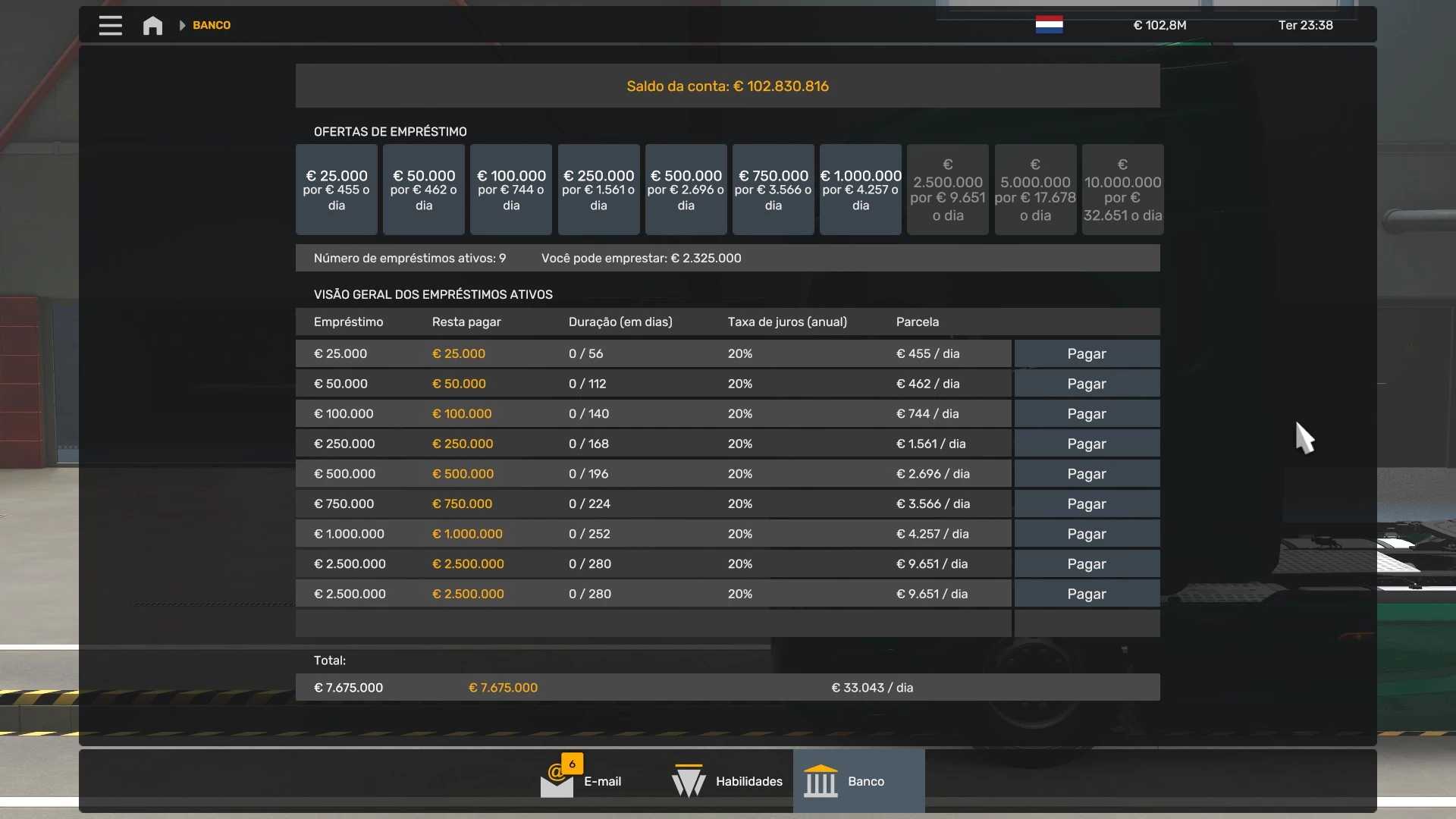Click the breadcrumb arrow before BANCO
Viewport: 1456px width, 819px height.
click(x=182, y=25)
